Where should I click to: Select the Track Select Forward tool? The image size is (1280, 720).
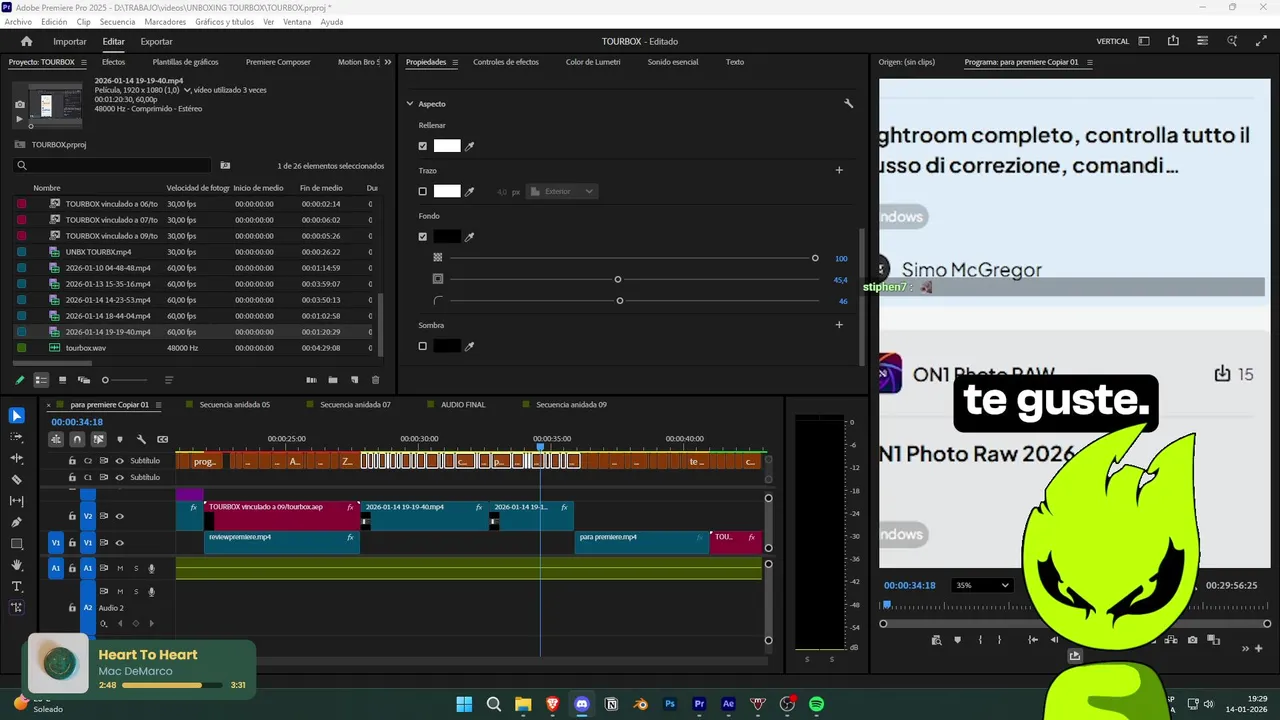click(x=16, y=437)
